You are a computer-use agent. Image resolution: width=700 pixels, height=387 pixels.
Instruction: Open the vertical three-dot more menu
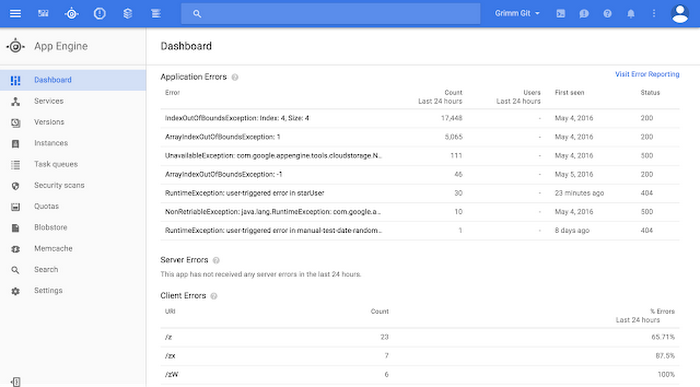[x=654, y=14]
